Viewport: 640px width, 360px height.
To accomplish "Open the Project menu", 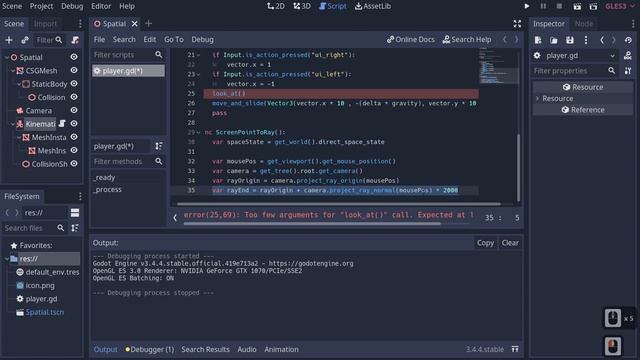I will [41, 6].
